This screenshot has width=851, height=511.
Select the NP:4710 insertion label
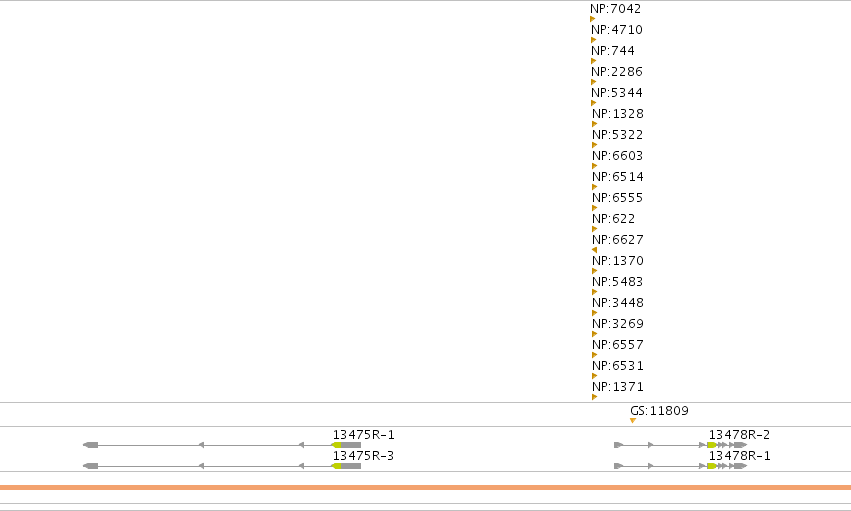[617, 30]
